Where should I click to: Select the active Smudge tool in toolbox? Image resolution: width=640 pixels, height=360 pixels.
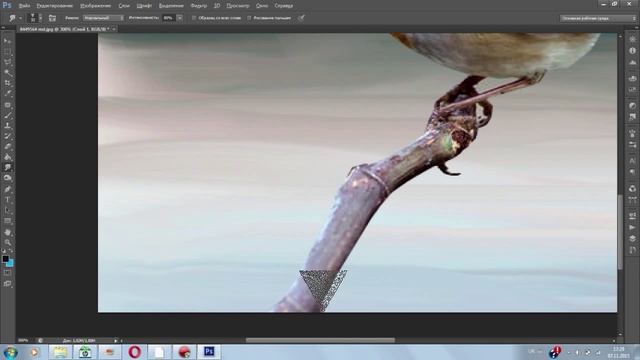coord(7,167)
